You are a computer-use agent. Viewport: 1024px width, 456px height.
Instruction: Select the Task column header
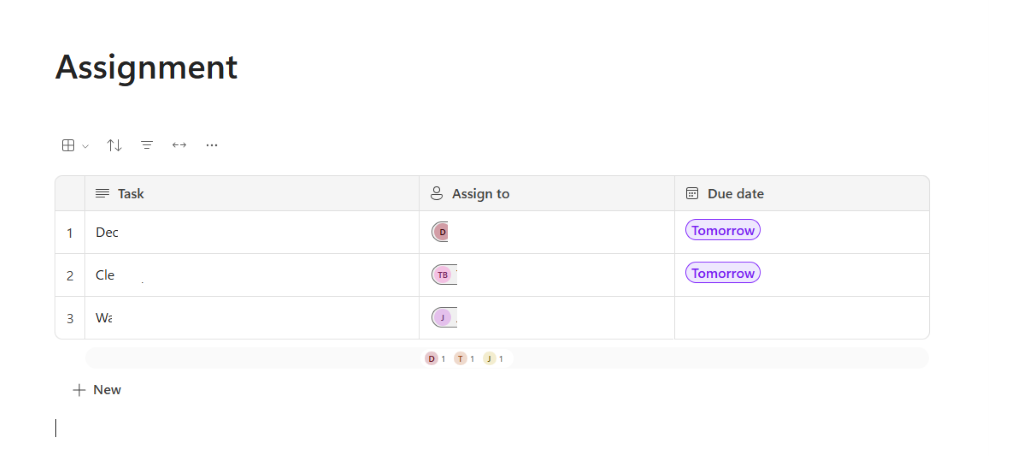click(x=130, y=194)
